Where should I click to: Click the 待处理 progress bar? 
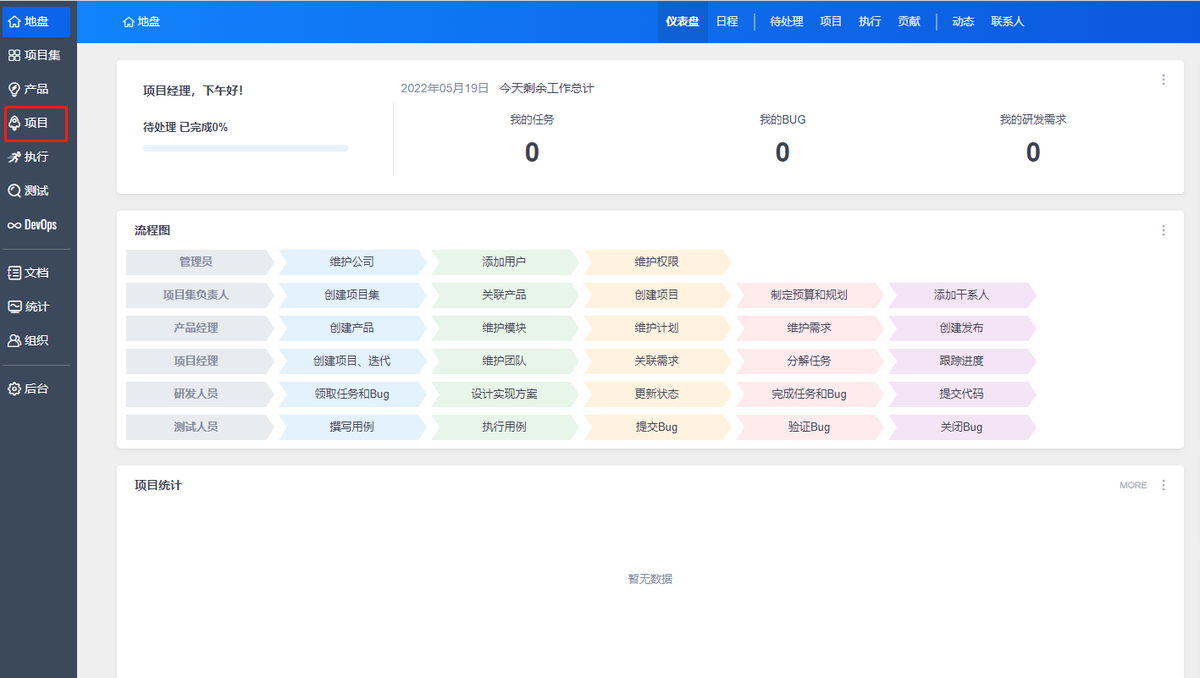coord(245,148)
